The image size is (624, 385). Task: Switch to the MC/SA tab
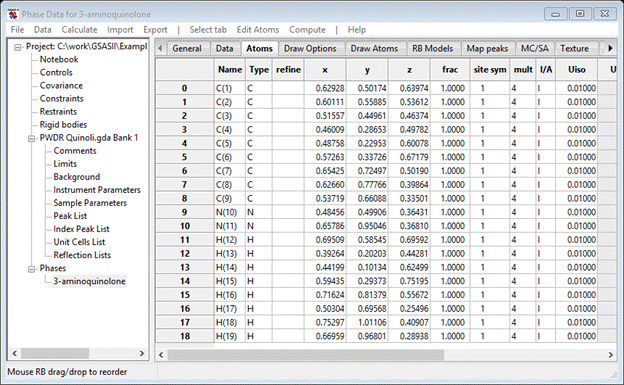pos(535,49)
